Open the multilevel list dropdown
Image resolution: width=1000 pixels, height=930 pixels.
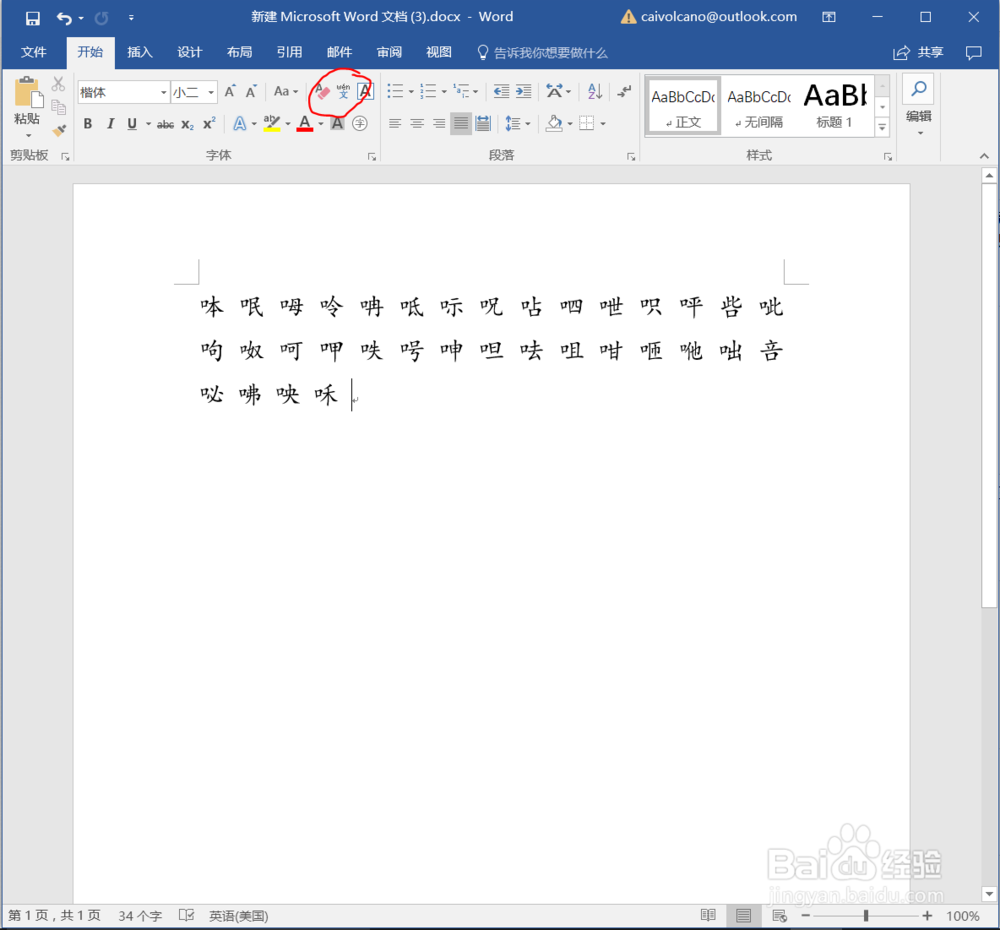[x=475, y=92]
